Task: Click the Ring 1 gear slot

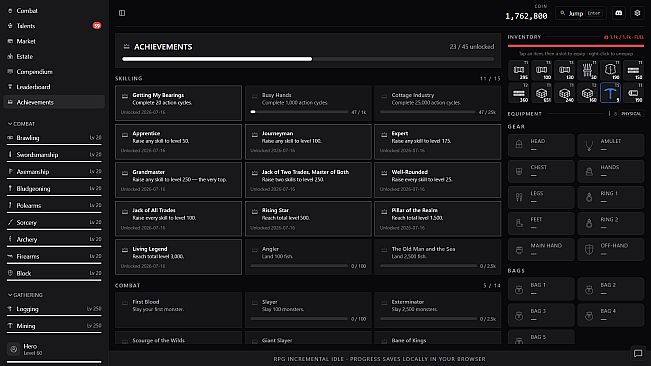Action: [611, 197]
